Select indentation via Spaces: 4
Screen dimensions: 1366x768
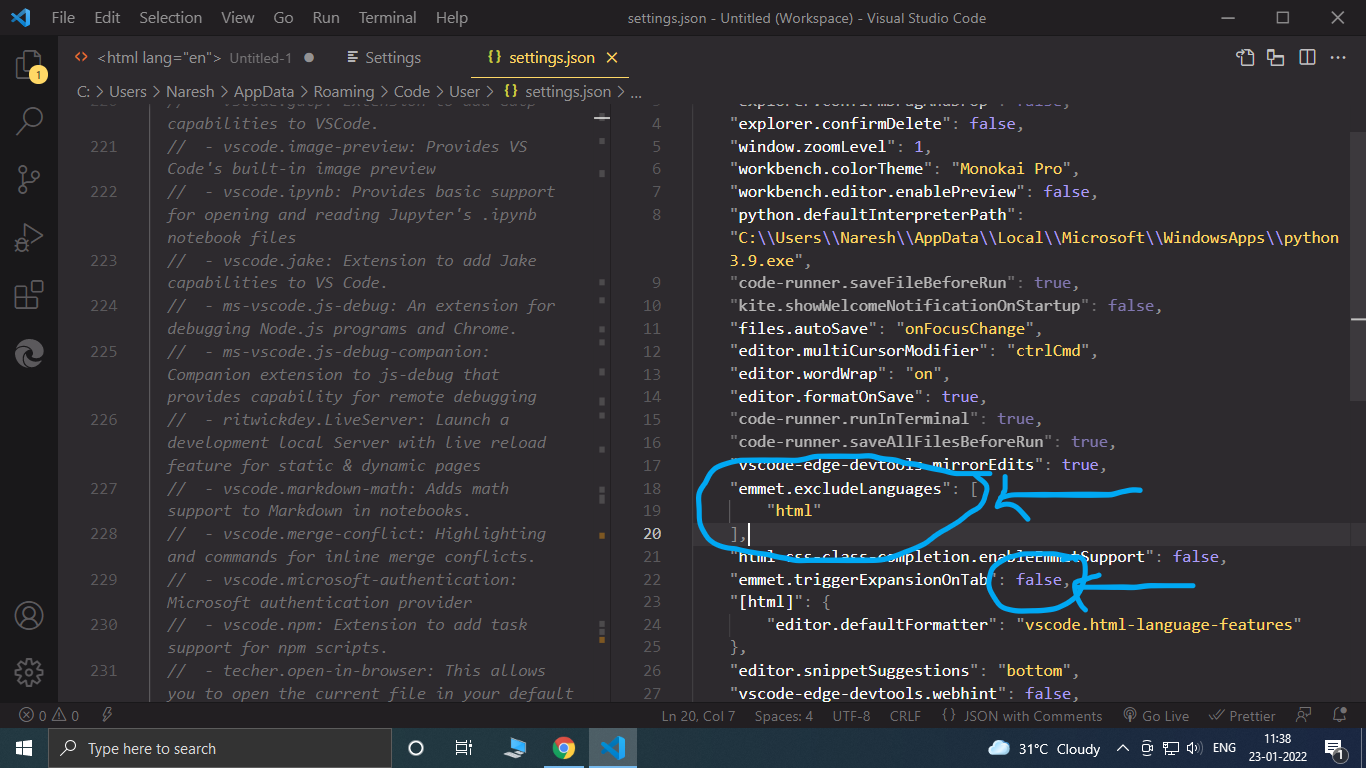tap(784, 716)
